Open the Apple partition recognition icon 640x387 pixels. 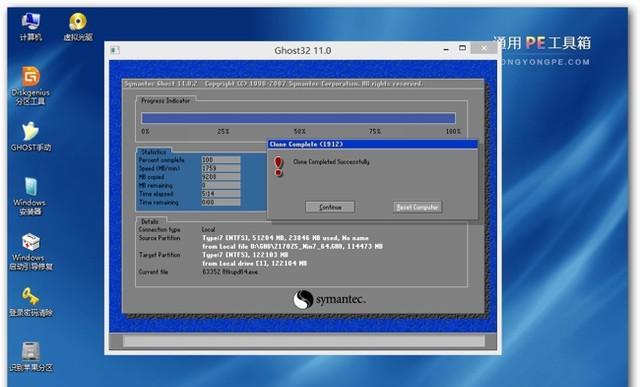[31, 357]
